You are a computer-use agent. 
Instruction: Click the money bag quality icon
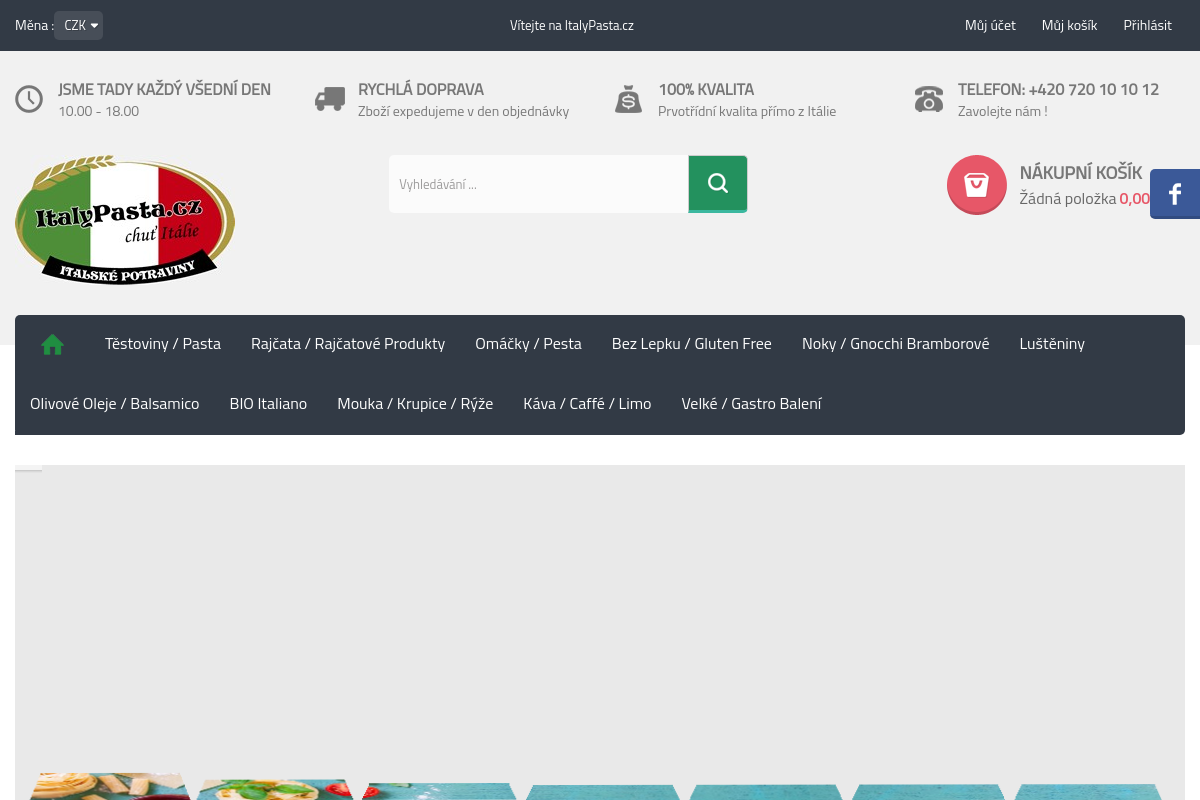coord(628,100)
